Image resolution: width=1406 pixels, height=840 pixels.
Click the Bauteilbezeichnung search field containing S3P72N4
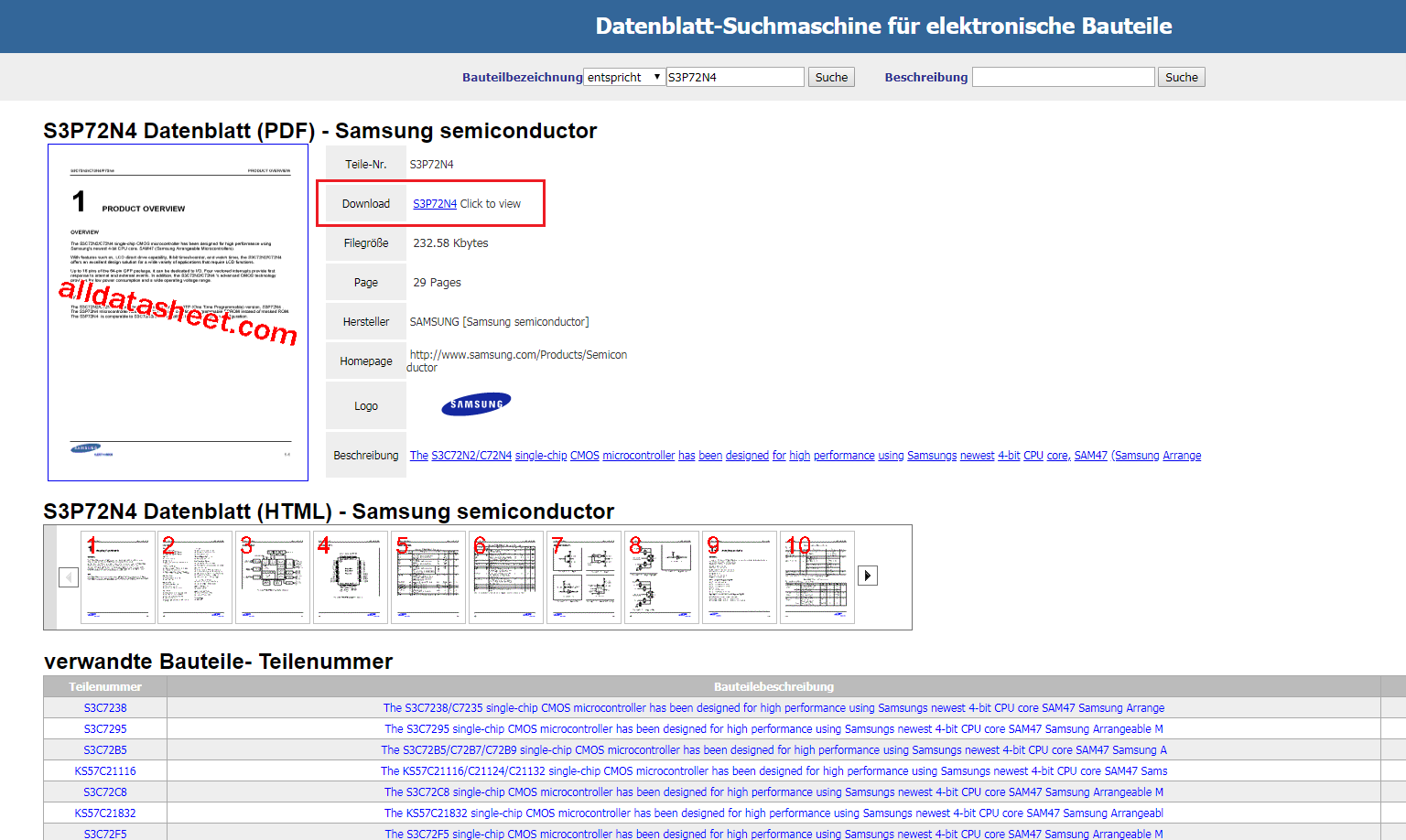click(x=735, y=77)
